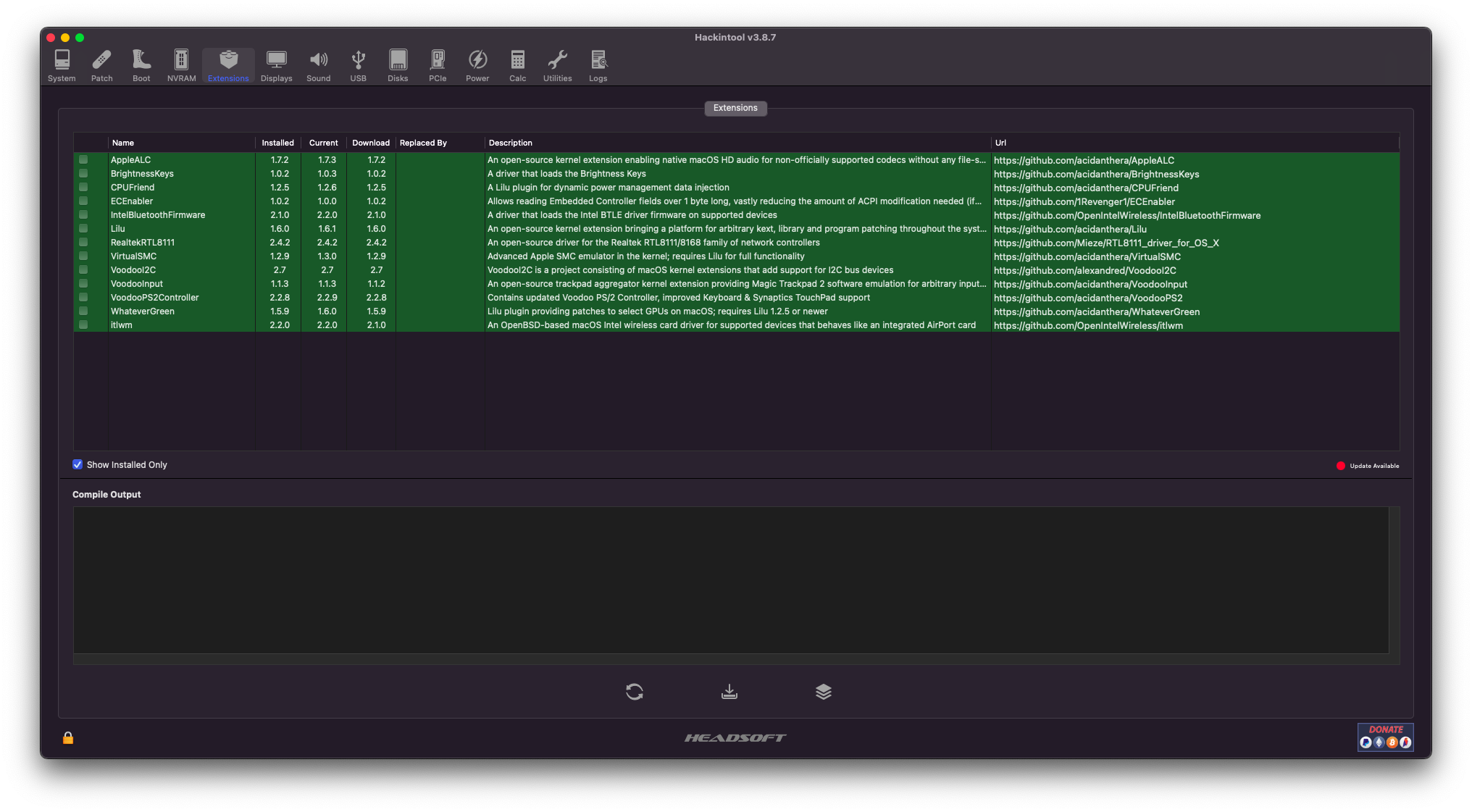The height and width of the screenshot is (812, 1472).
Task: Click the download extensions icon
Action: point(729,692)
